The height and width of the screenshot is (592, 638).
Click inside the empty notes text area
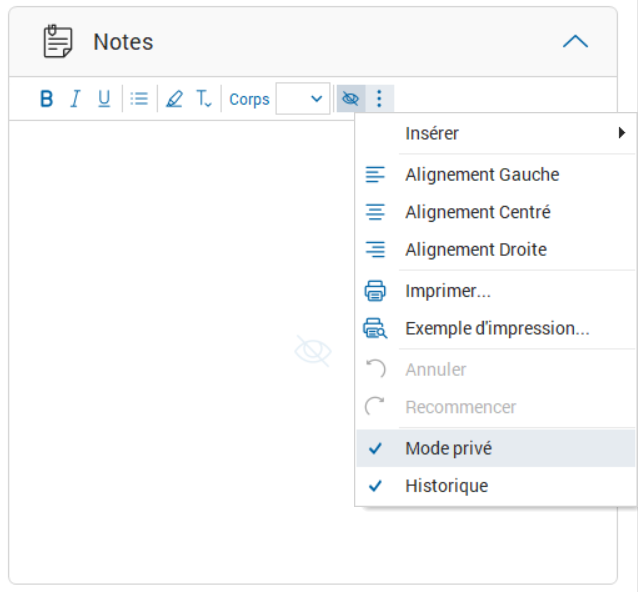[x=180, y=350]
